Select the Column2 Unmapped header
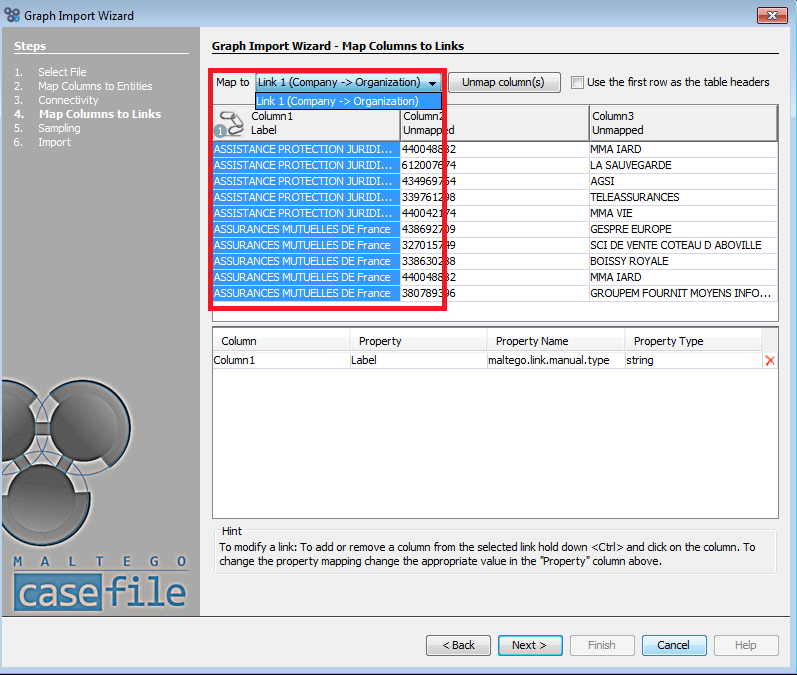Viewport: 797px width, 675px height. 495,123
